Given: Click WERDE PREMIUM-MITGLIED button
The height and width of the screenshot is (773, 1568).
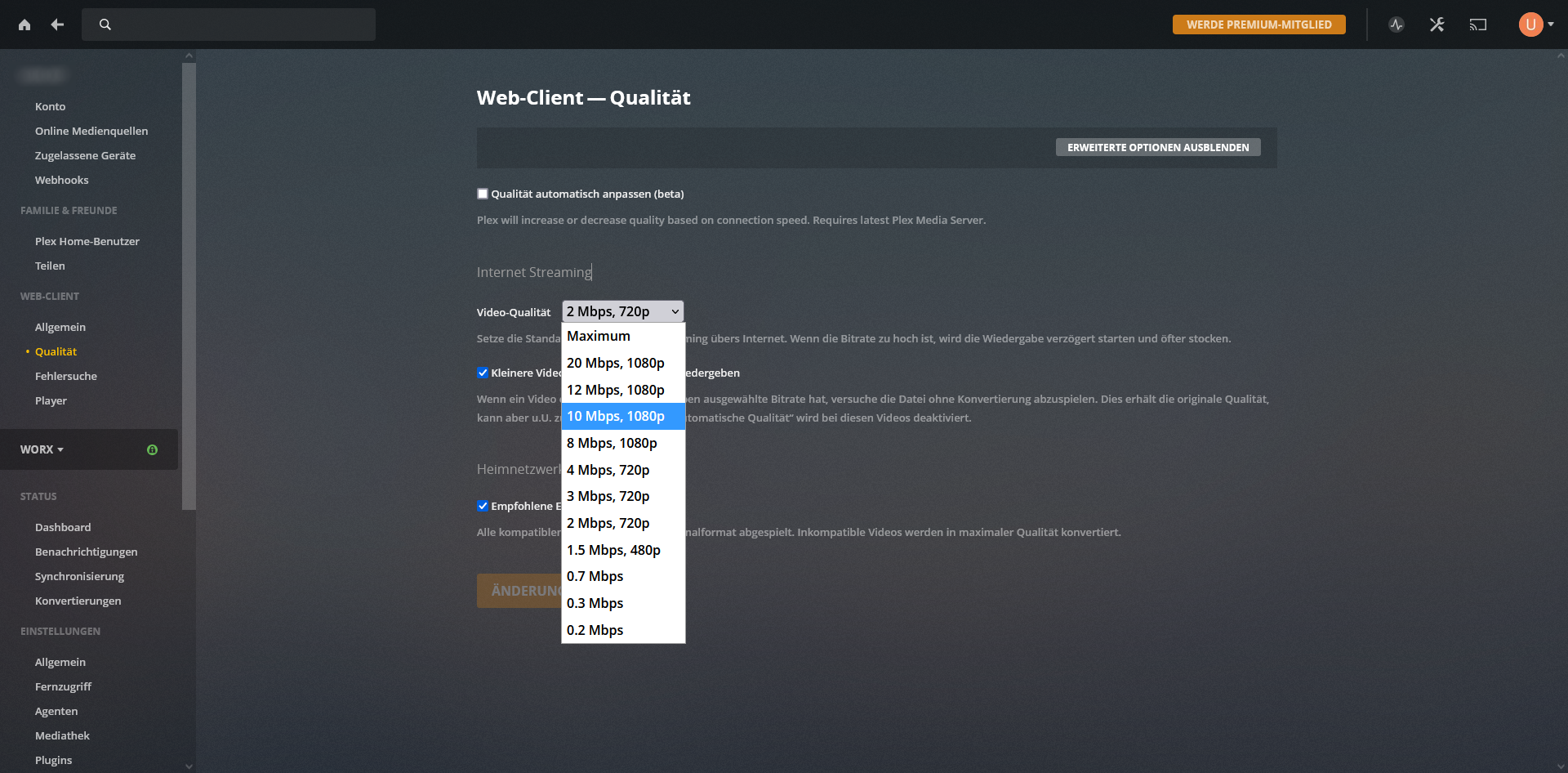Looking at the screenshot, I should coord(1258,25).
